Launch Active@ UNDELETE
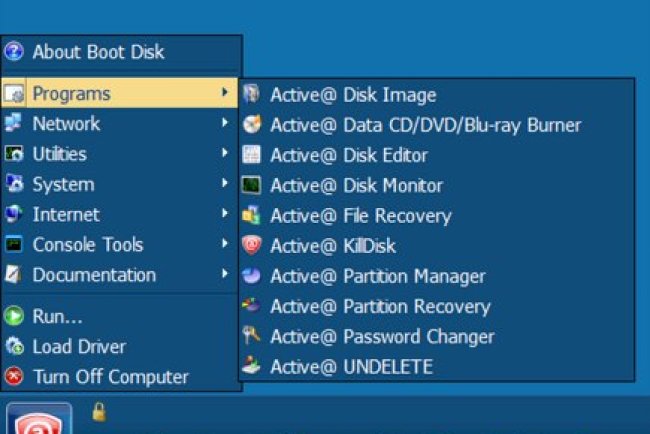The height and width of the screenshot is (434, 650). [437, 367]
